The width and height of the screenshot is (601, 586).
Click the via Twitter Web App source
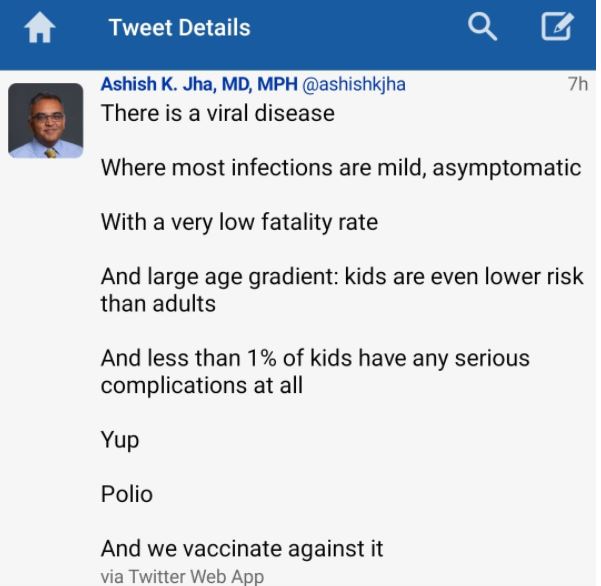(x=183, y=576)
